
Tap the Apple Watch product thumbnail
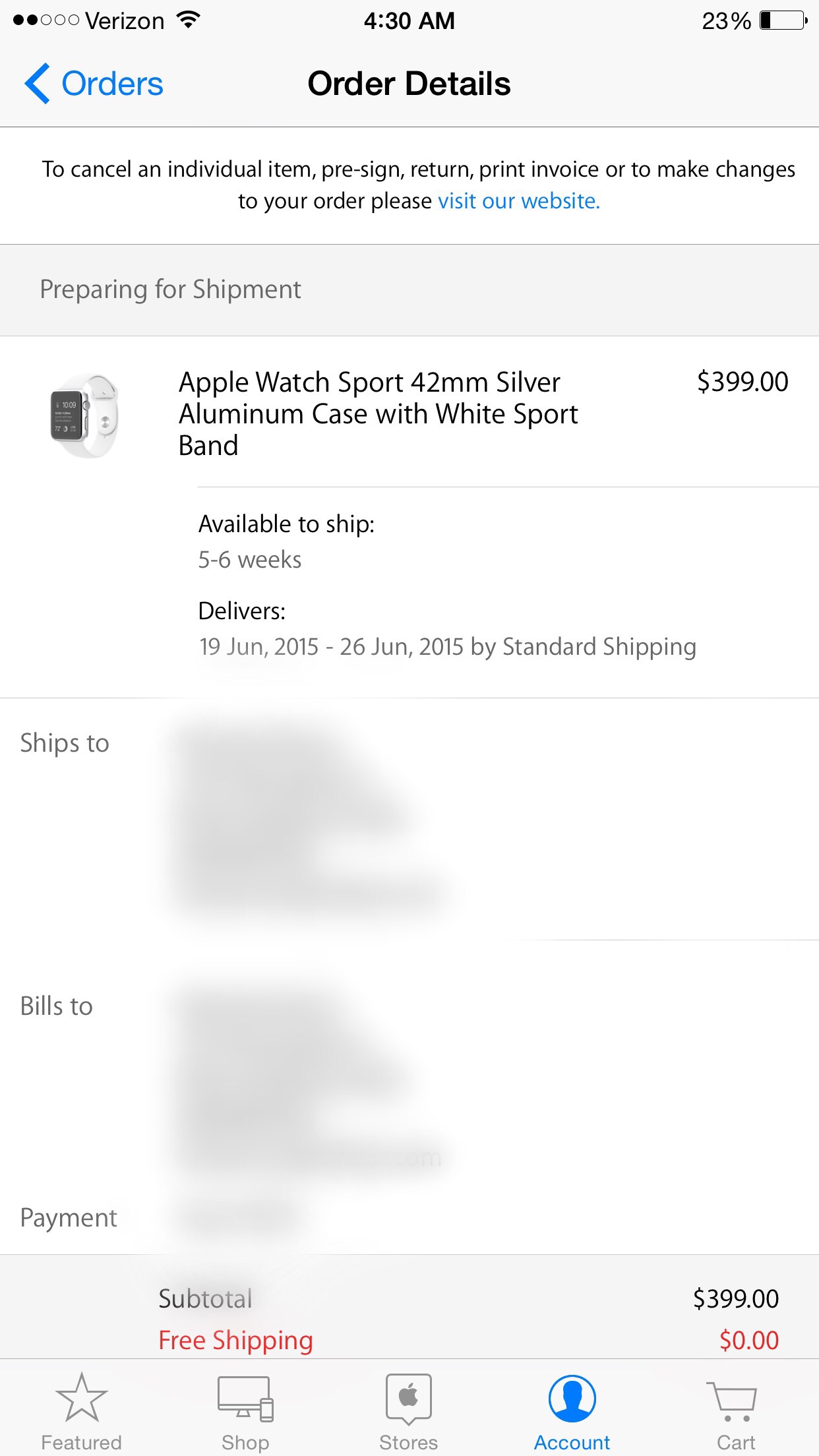click(x=84, y=416)
